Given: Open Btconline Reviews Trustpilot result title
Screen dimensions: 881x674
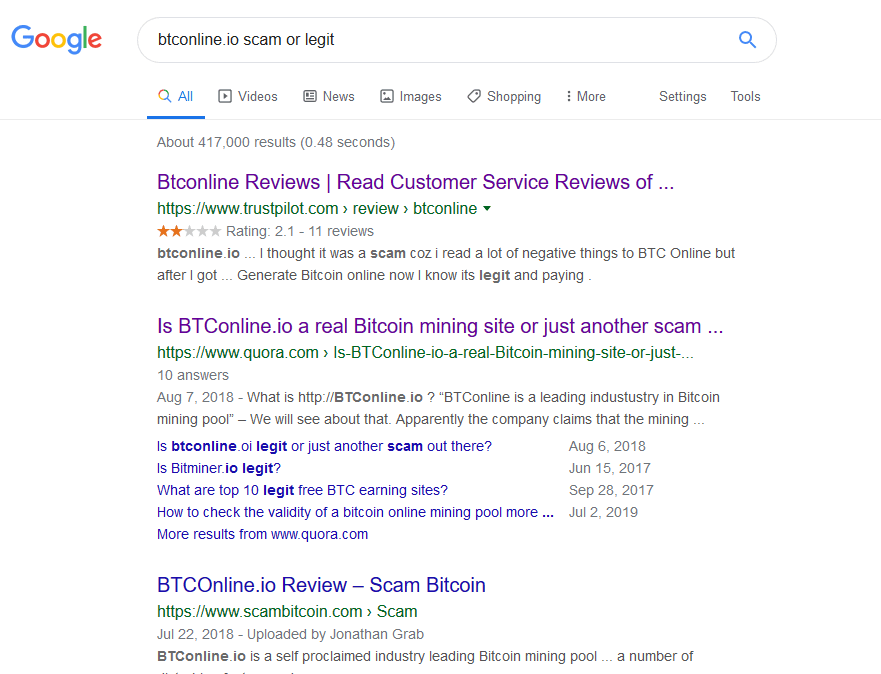Looking at the screenshot, I should click(x=415, y=182).
